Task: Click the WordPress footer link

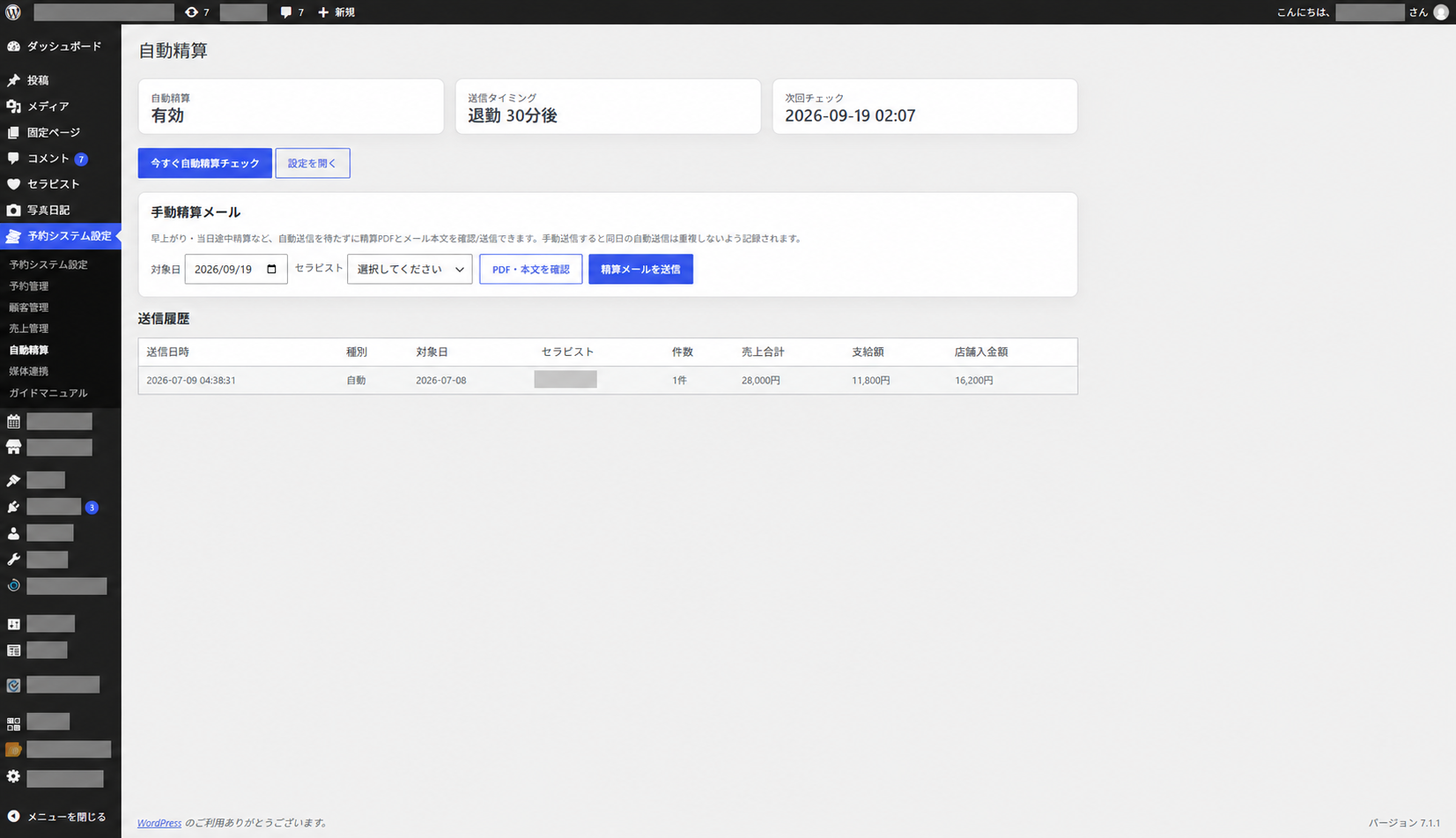Action: (x=159, y=823)
